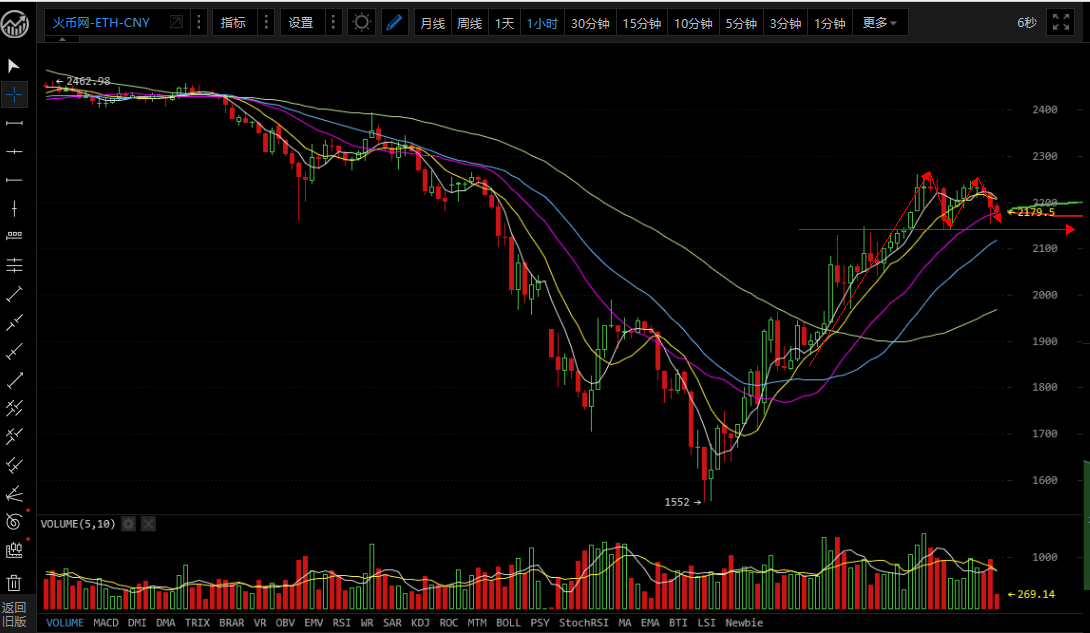The image size is (1090, 633).
Task: Activate the crosshair cursor tool
Action: [14, 95]
